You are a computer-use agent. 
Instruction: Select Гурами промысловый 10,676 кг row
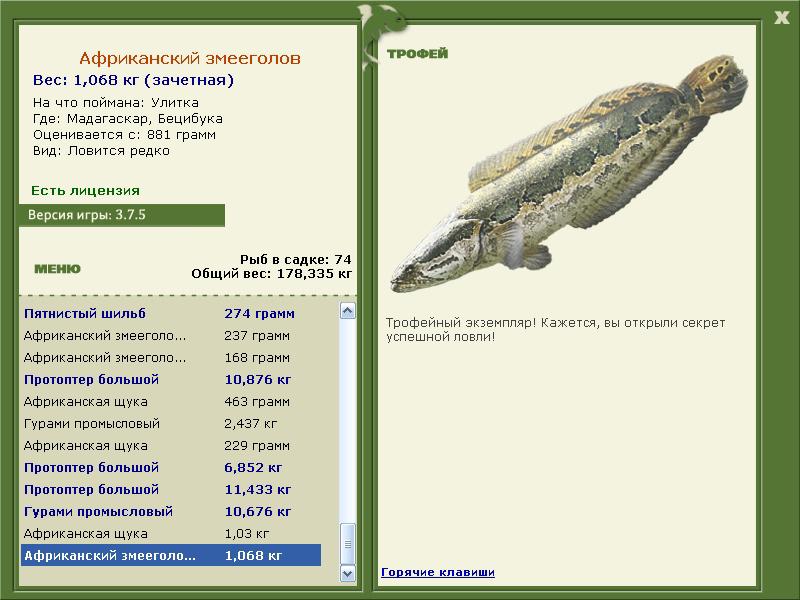171,511
